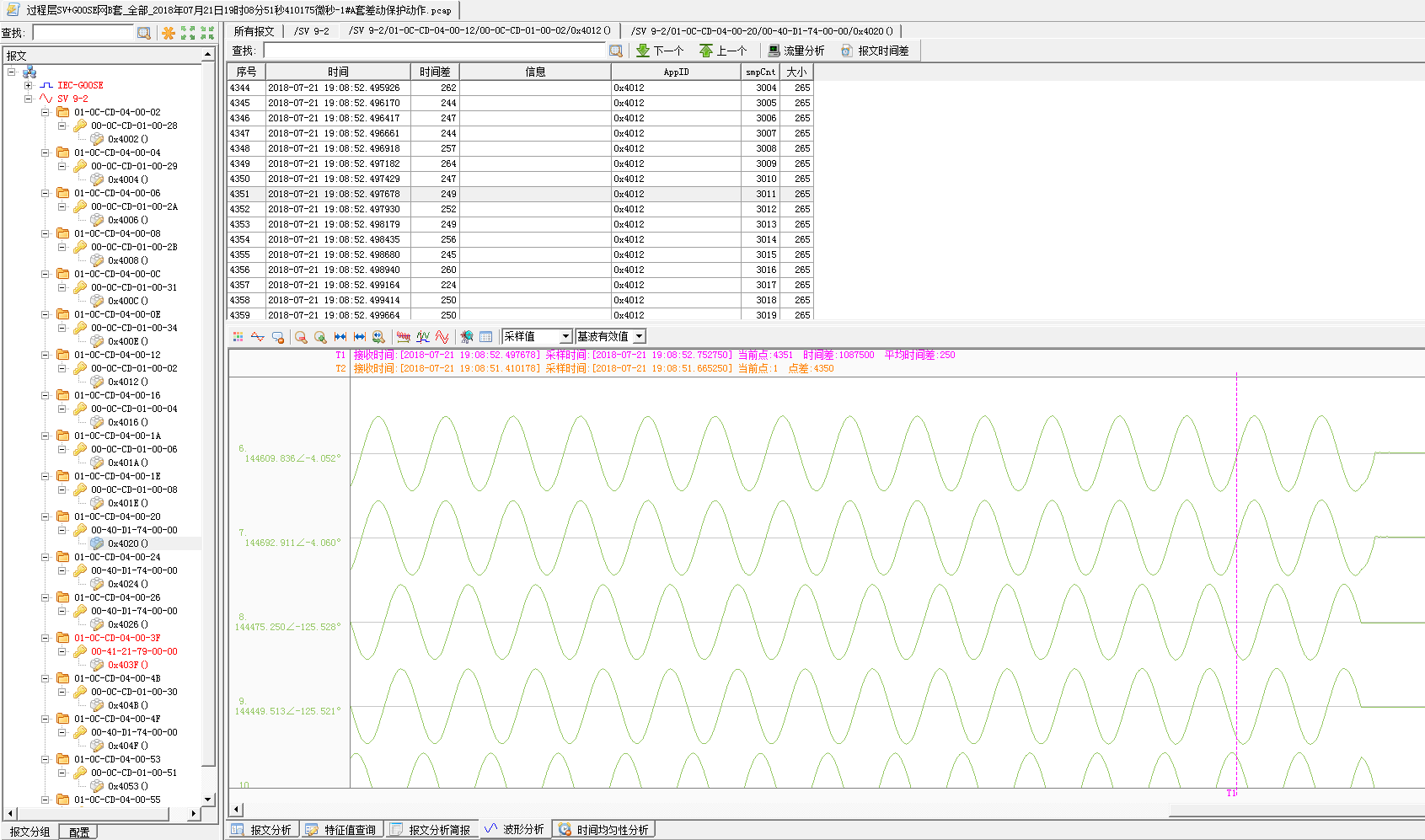This screenshot has height=840, width=1425.
Task: Switch to the 报文分组 tab
Action: pyautogui.click(x=30, y=832)
